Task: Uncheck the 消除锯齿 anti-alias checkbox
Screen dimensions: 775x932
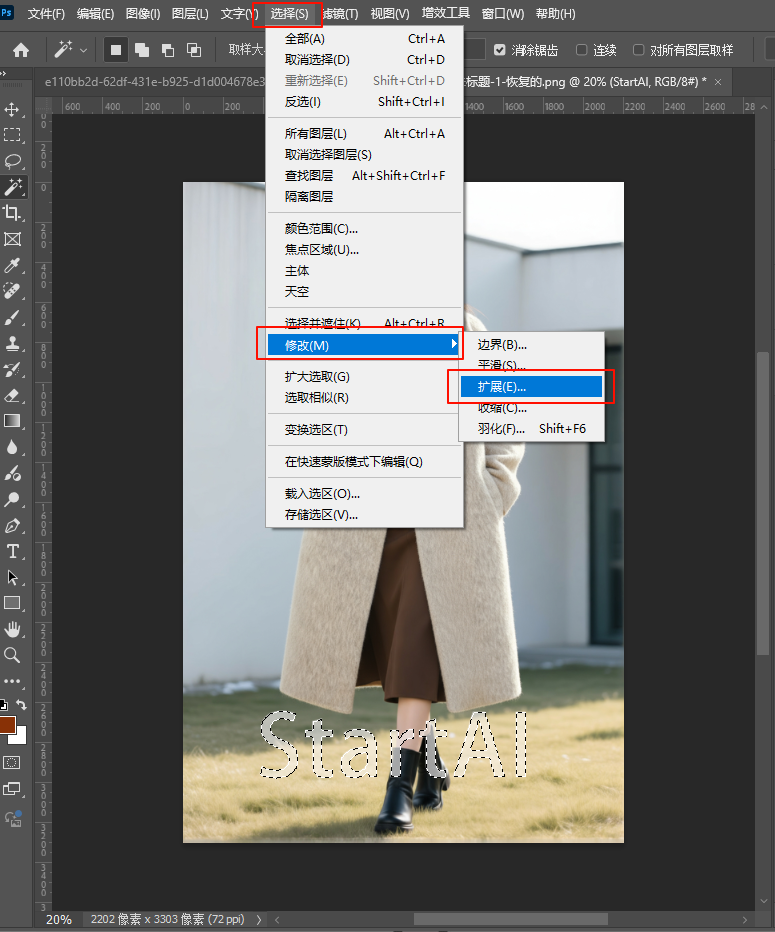Action: pos(500,50)
